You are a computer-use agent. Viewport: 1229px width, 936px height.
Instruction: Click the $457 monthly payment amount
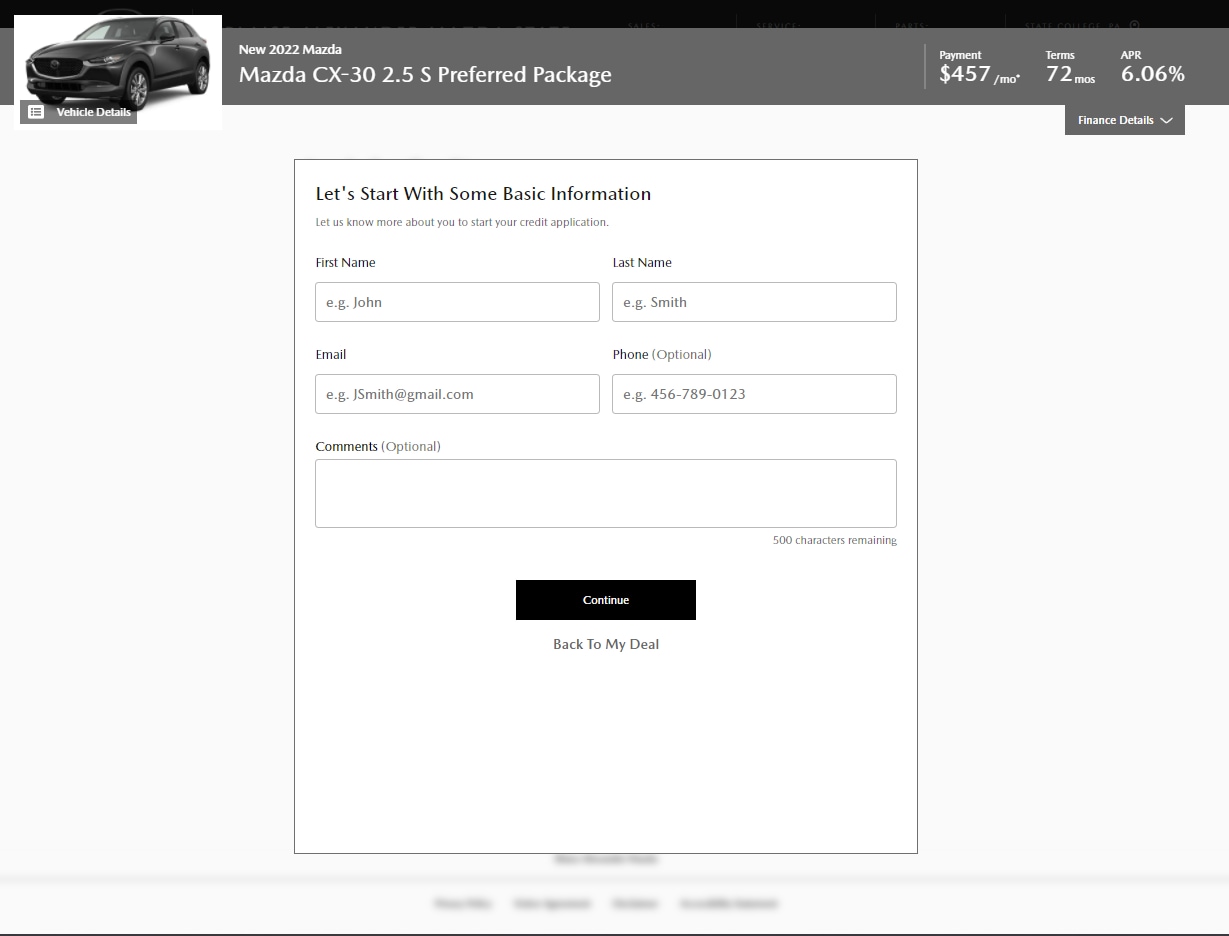point(979,74)
